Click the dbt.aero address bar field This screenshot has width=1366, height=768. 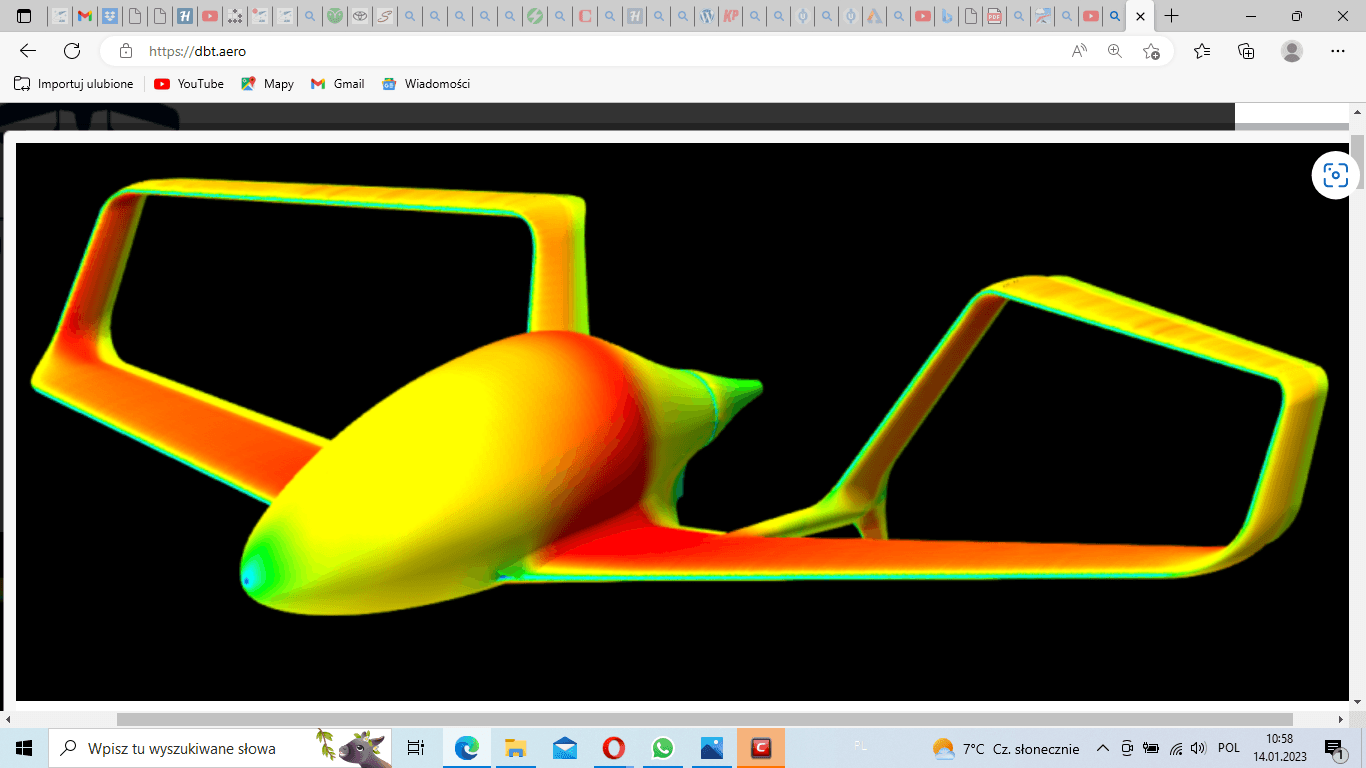600,51
